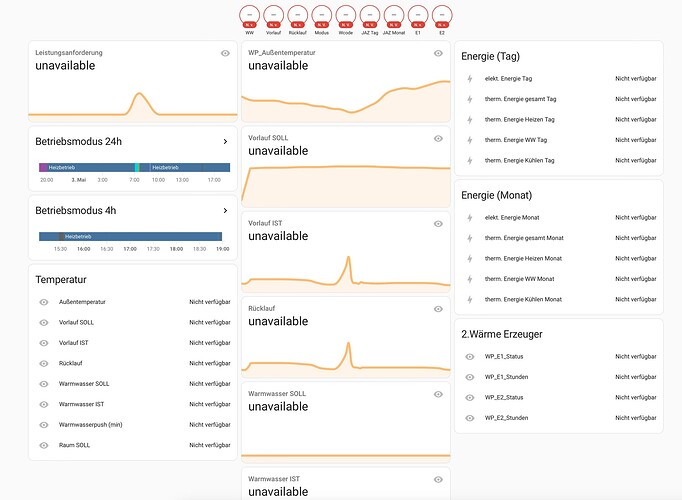Select the JAZ Tag badge
The width and height of the screenshot is (682, 500).
pyautogui.click(x=369, y=16)
